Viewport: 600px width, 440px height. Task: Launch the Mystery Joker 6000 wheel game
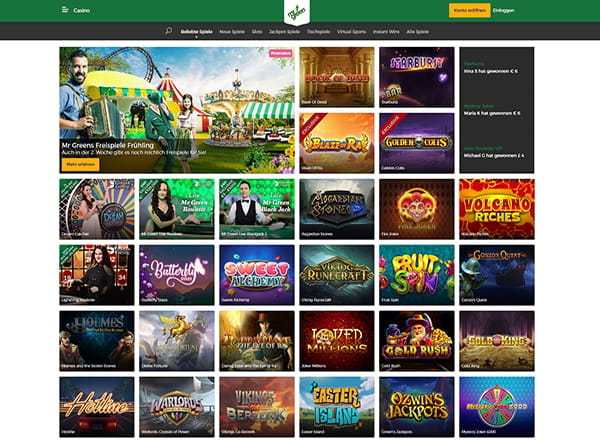tap(497, 407)
